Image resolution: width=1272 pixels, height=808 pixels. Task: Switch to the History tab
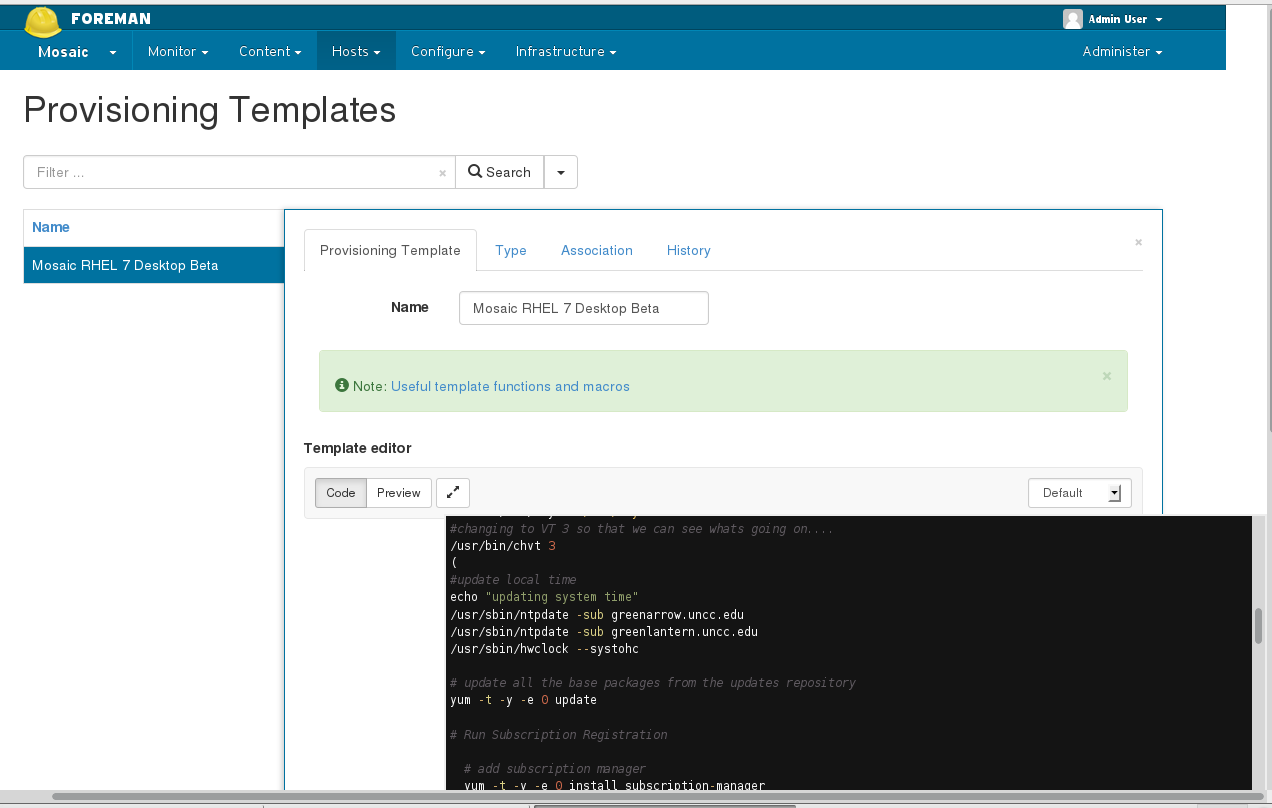[x=689, y=250]
